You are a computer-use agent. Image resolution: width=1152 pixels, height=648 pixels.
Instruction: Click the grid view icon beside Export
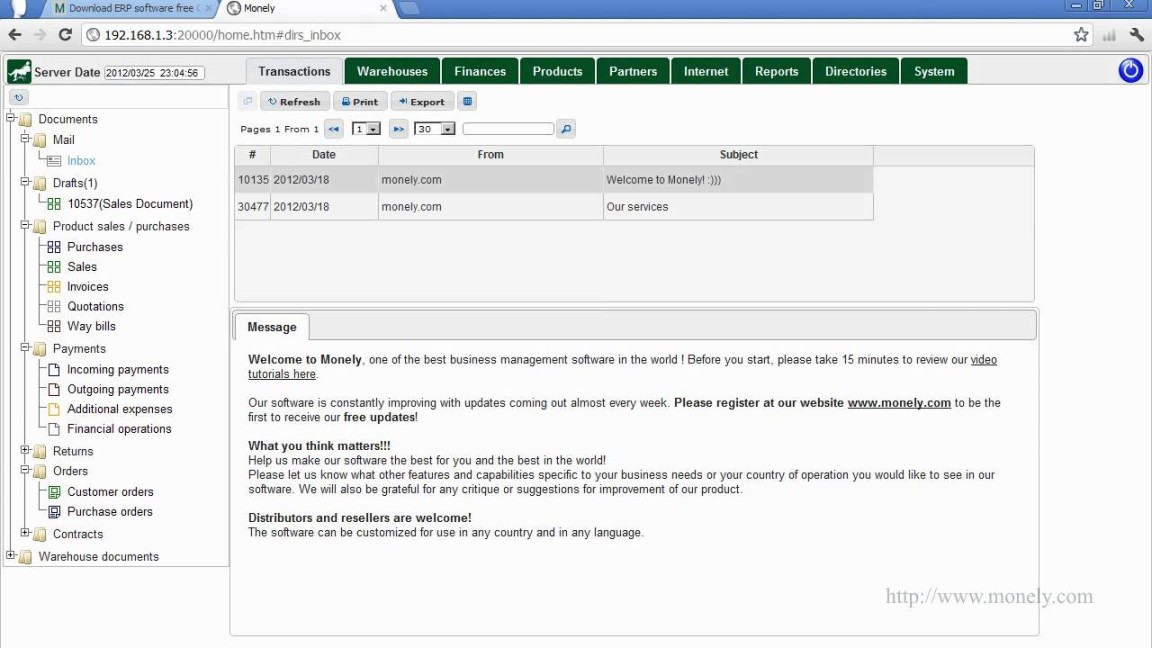(x=467, y=101)
